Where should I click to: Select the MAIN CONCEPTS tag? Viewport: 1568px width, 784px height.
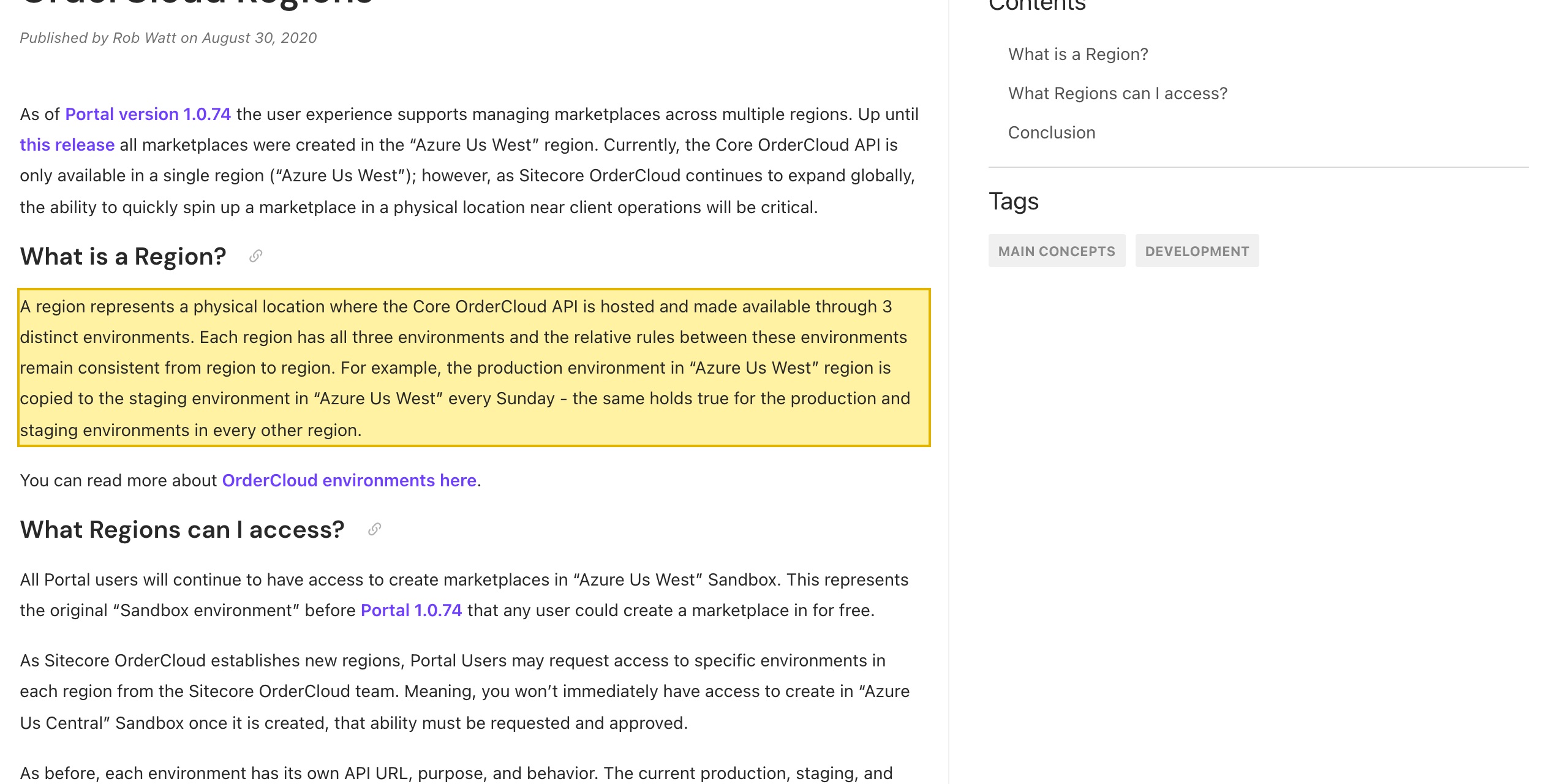click(1057, 251)
